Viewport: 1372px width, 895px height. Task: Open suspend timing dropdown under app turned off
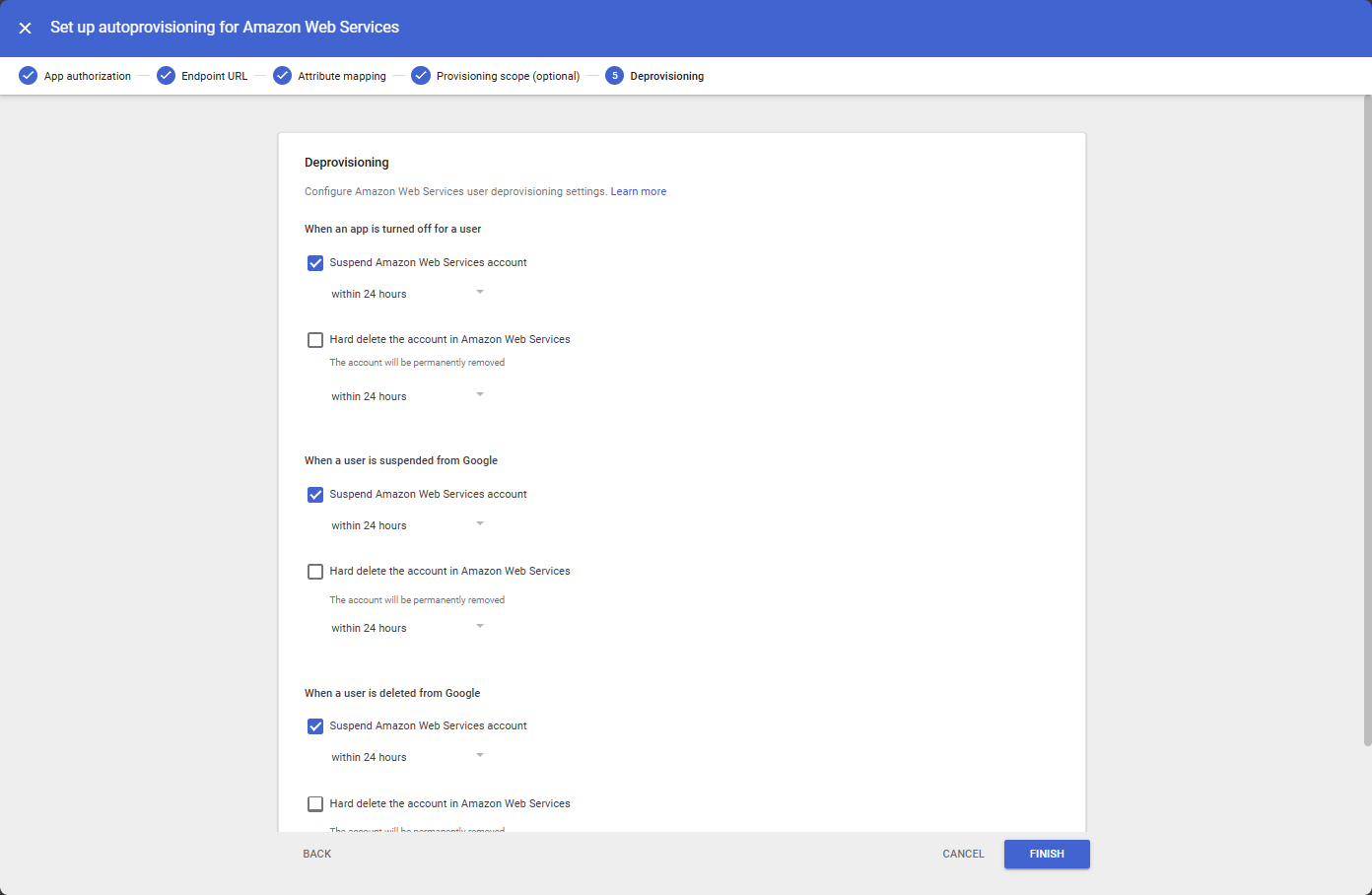point(407,294)
